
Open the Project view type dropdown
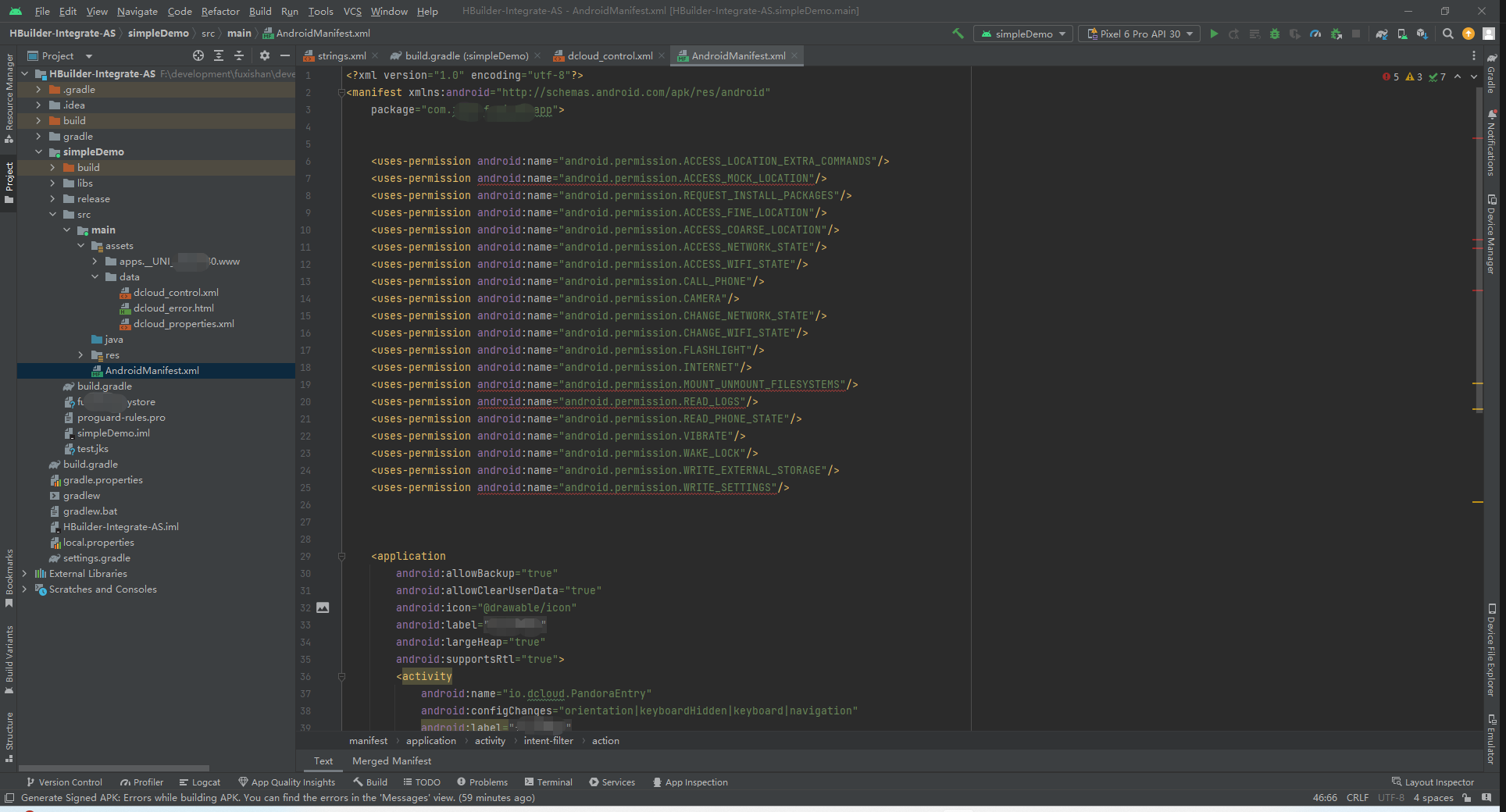(x=59, y=55)
